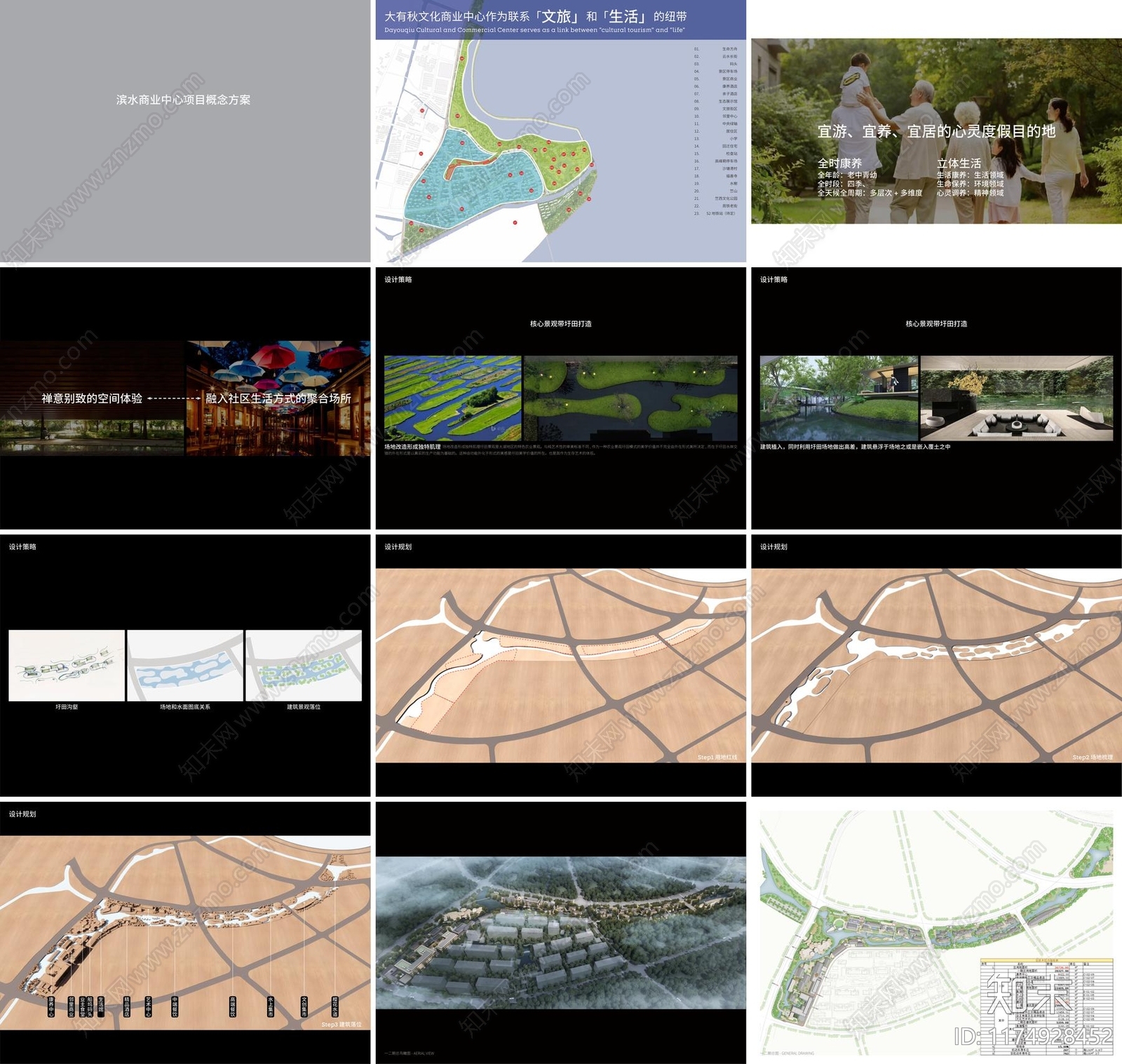Open the Step2 场地梳理 site diagram slide
This screenshot has height=1064, width=1122.
pos(936,665)
